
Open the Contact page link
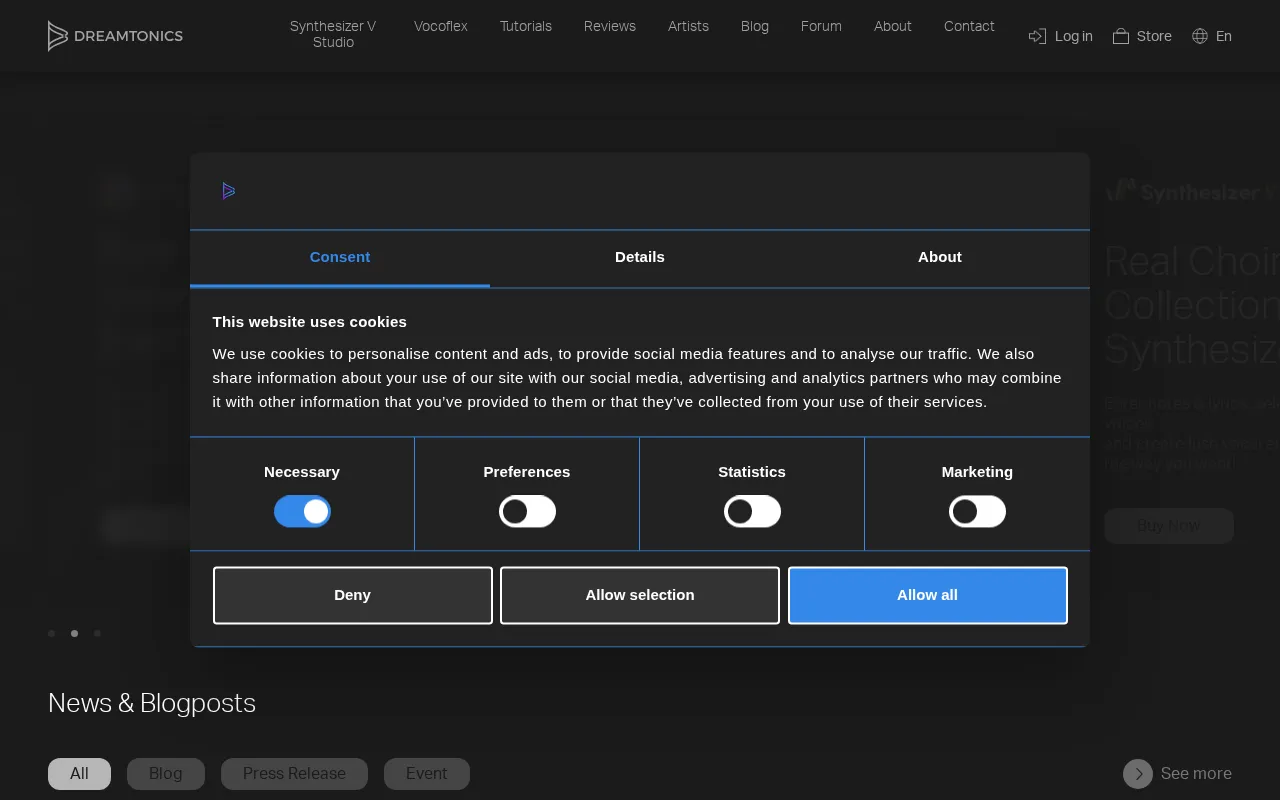point(969,26)
